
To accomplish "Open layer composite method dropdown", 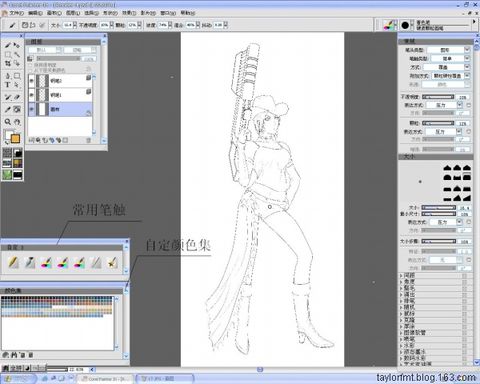I will point(45,50).
